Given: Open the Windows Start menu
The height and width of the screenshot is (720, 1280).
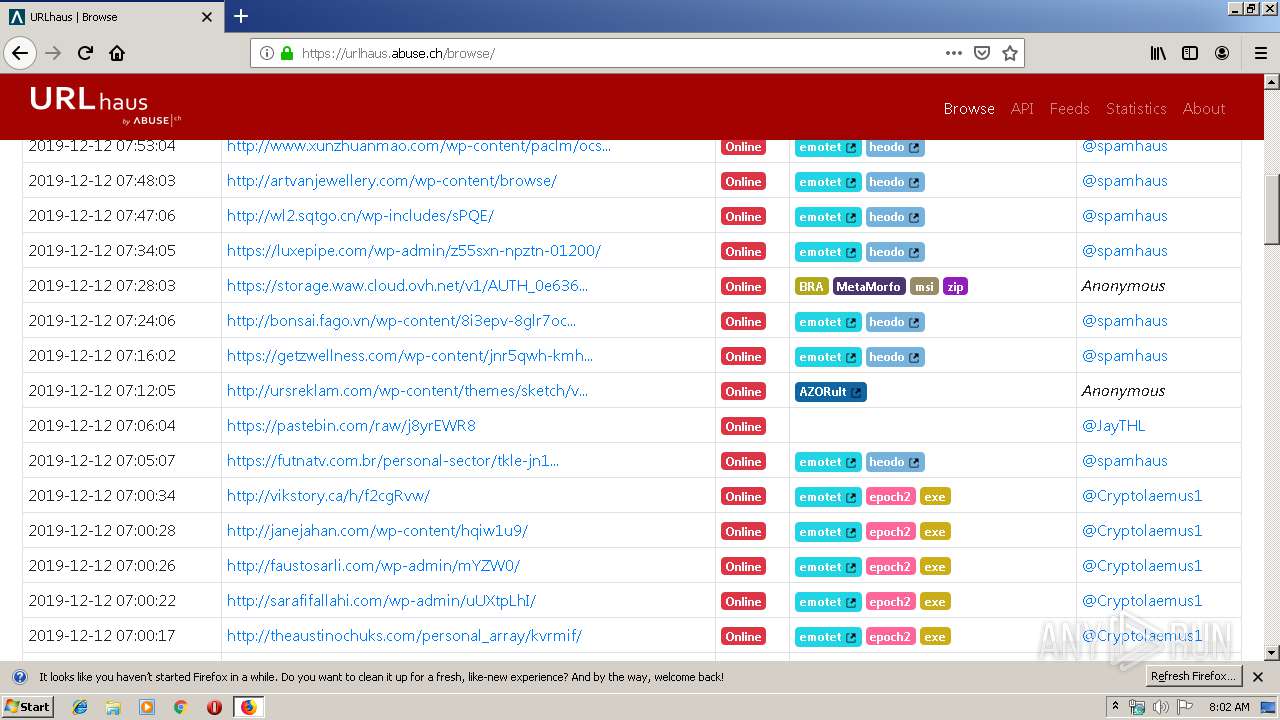Looking at the screenshot, I should coord(28,707).
